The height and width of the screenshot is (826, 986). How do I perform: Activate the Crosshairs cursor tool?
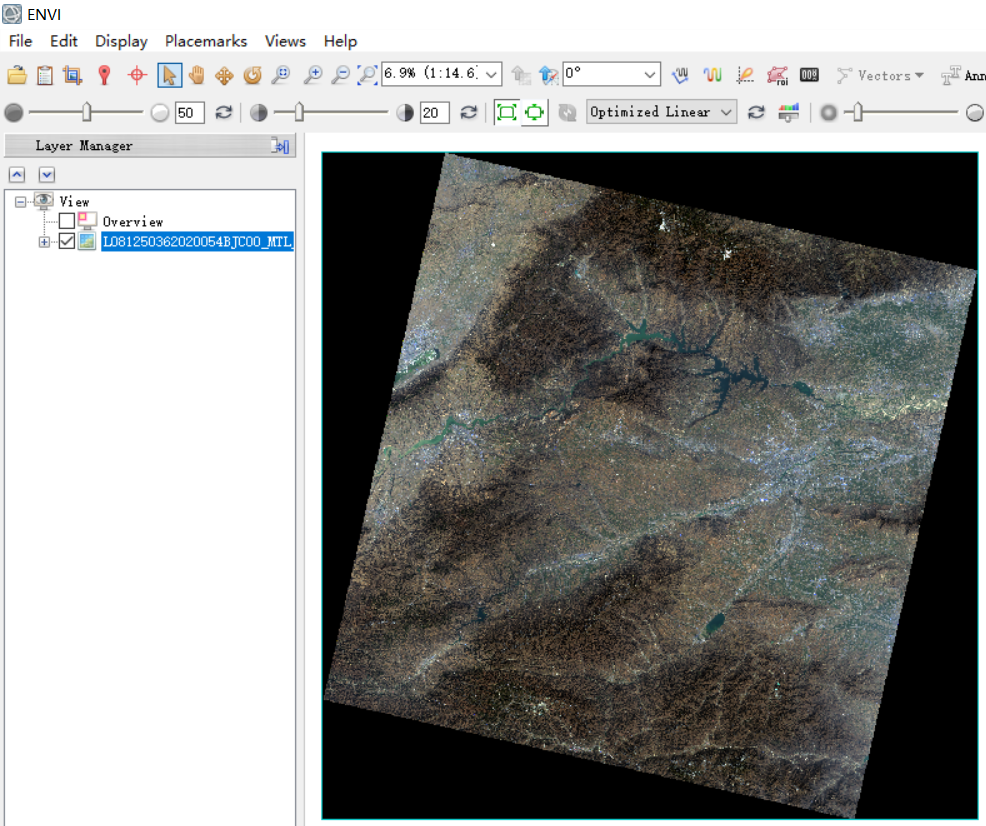[x=137, y=75]
